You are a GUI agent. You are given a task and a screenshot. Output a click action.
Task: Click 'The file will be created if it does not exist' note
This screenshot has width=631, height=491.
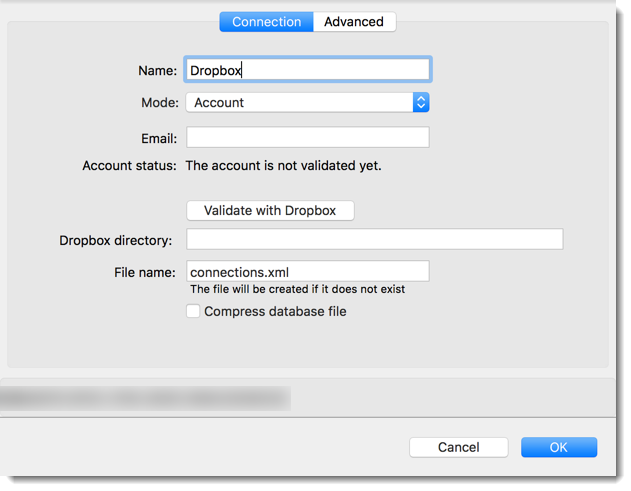(298, 289)
